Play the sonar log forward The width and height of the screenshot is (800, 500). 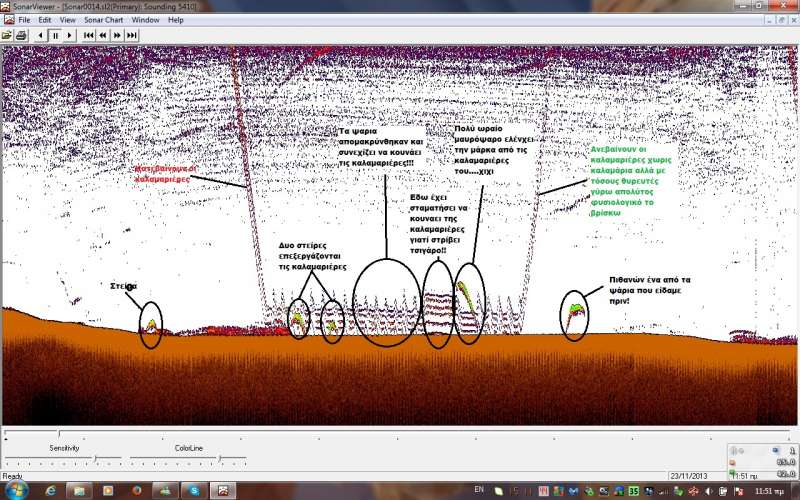coord(69,35)
